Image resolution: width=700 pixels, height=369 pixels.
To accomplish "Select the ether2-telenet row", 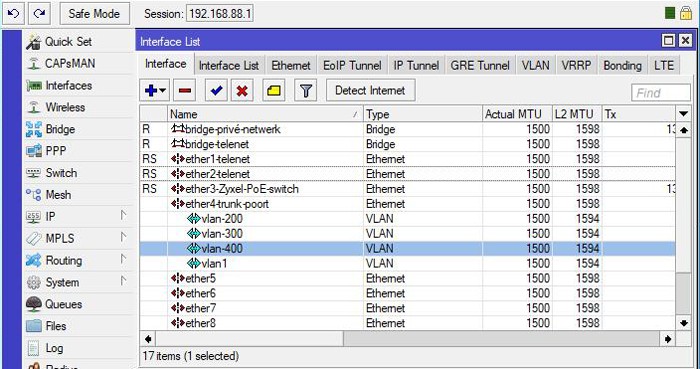I will 408,174.
